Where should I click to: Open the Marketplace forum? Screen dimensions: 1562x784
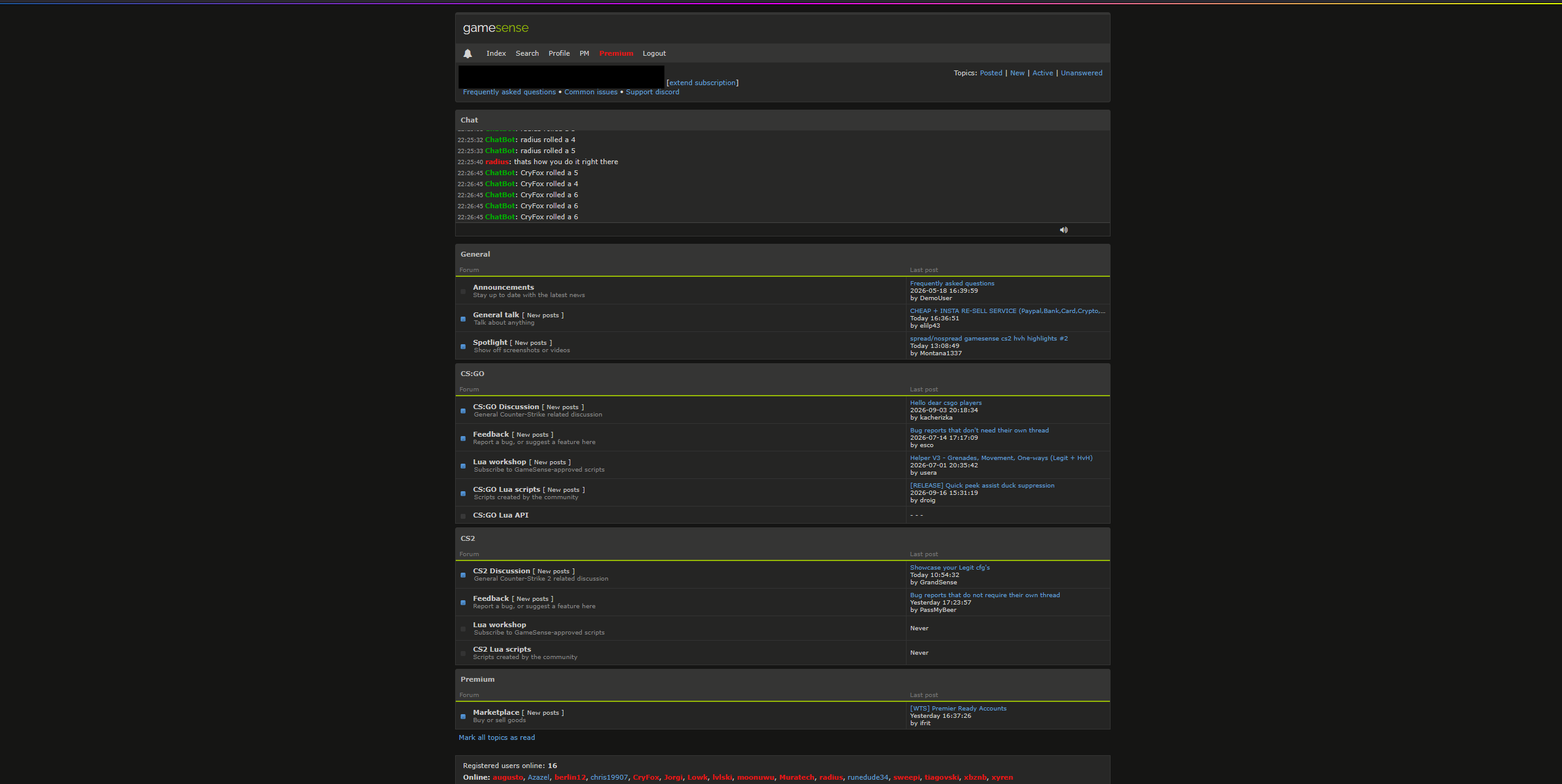496,712
